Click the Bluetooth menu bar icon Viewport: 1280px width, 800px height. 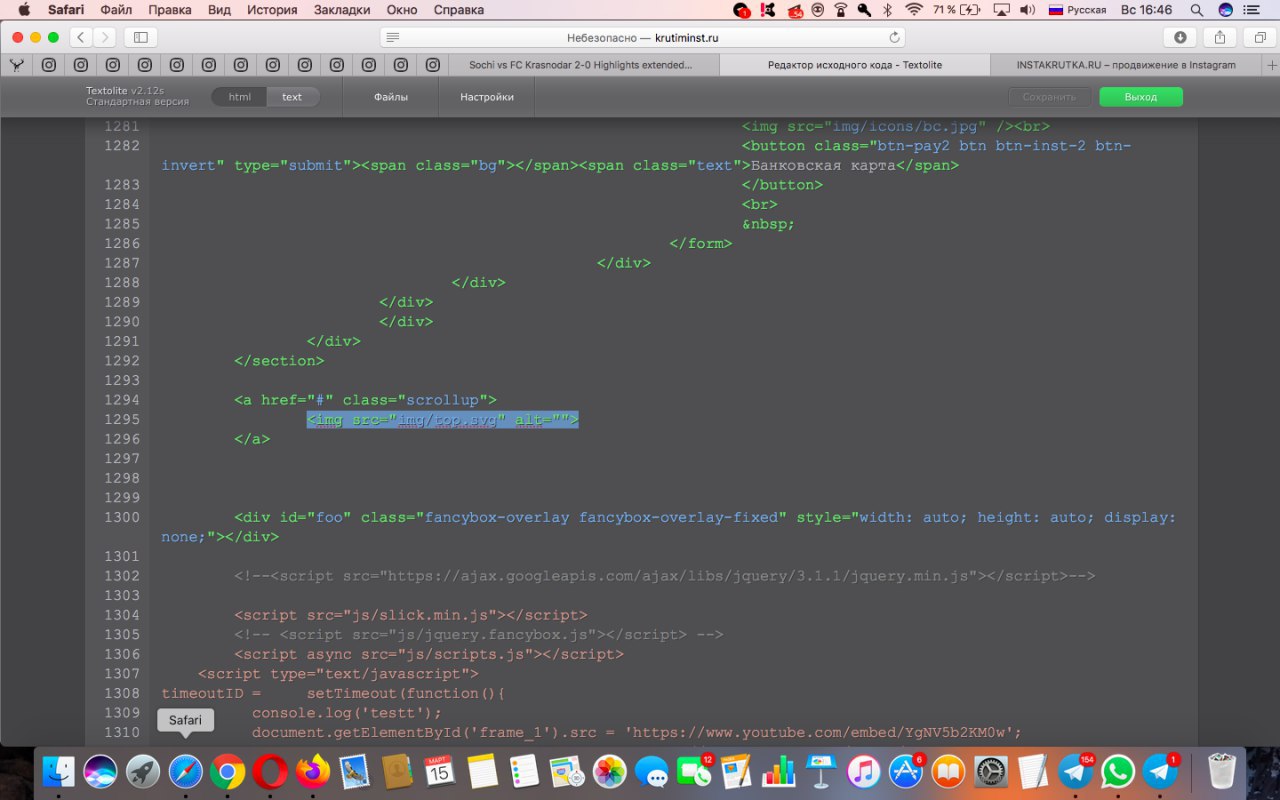point(887,10)
